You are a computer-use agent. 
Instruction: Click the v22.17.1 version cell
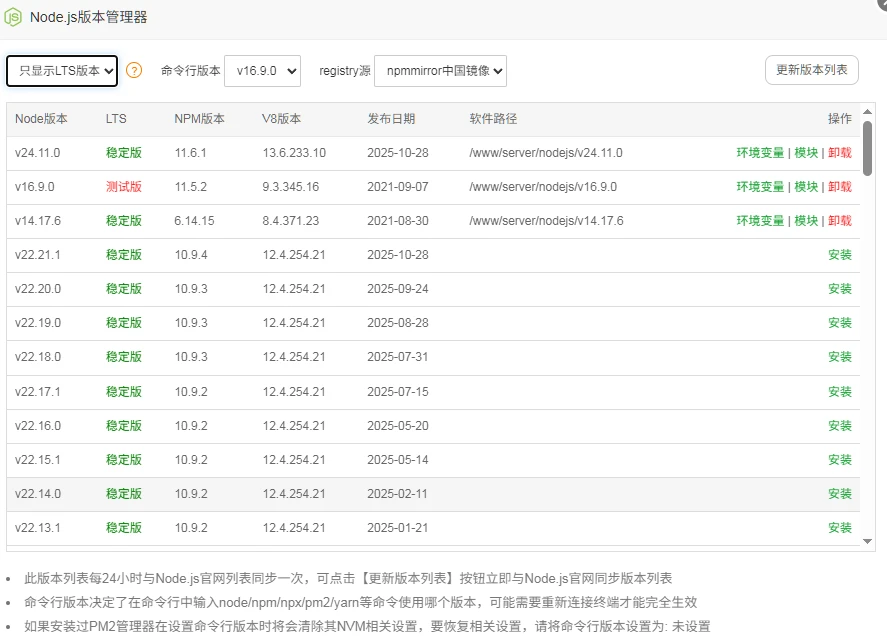(x=37, y=391)
